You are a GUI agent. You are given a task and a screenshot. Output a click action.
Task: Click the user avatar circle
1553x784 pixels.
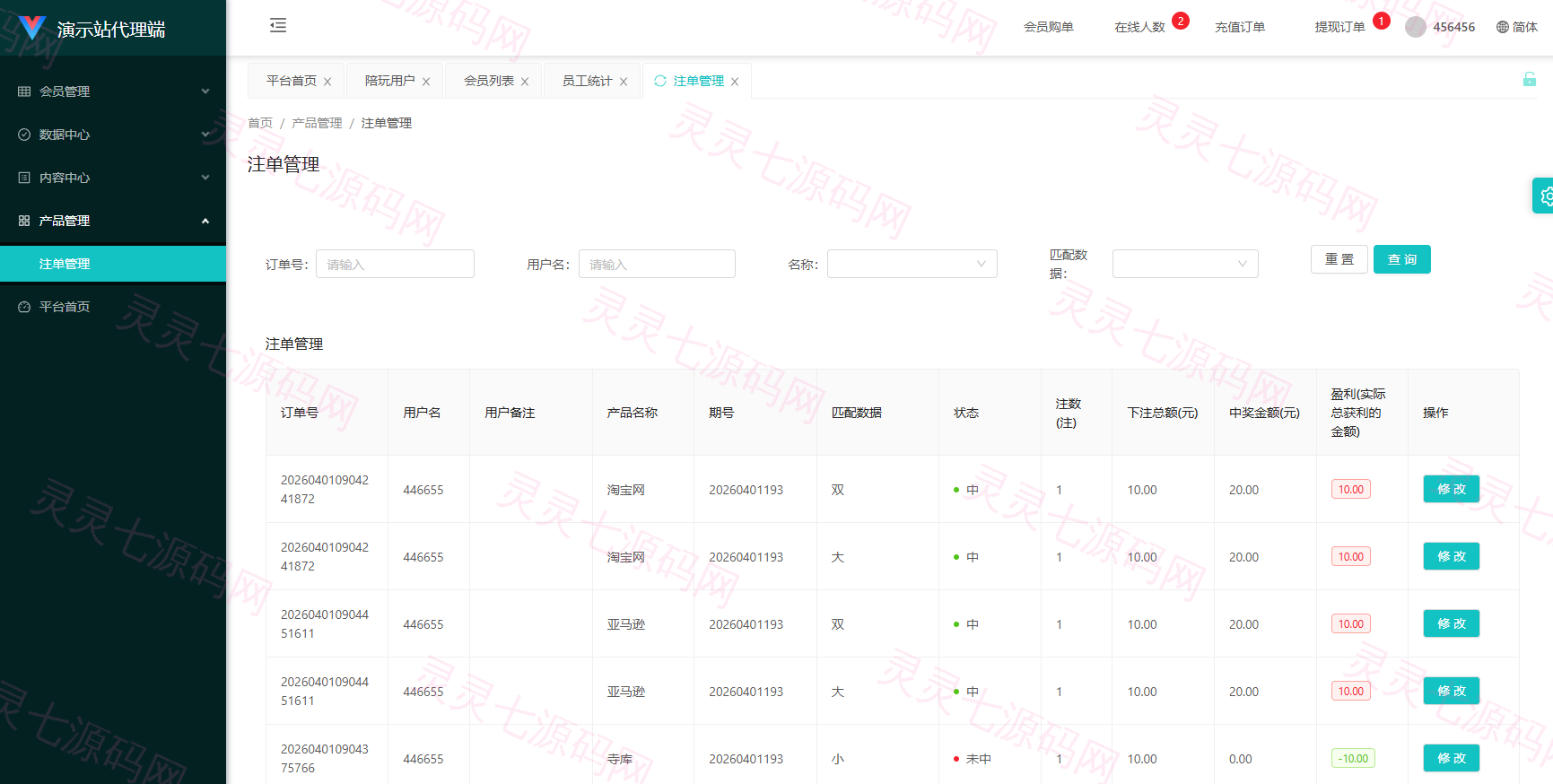(x=1416, y=27)
